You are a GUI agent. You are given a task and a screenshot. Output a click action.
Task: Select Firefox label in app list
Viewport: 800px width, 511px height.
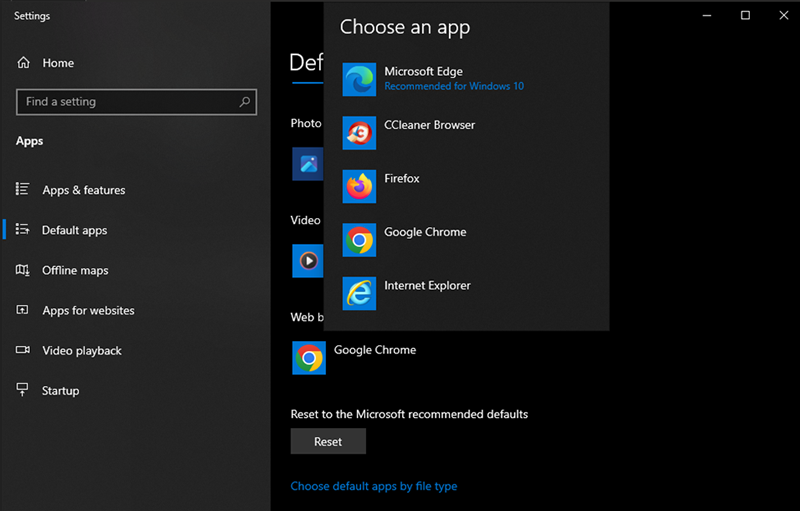[402, 178]
